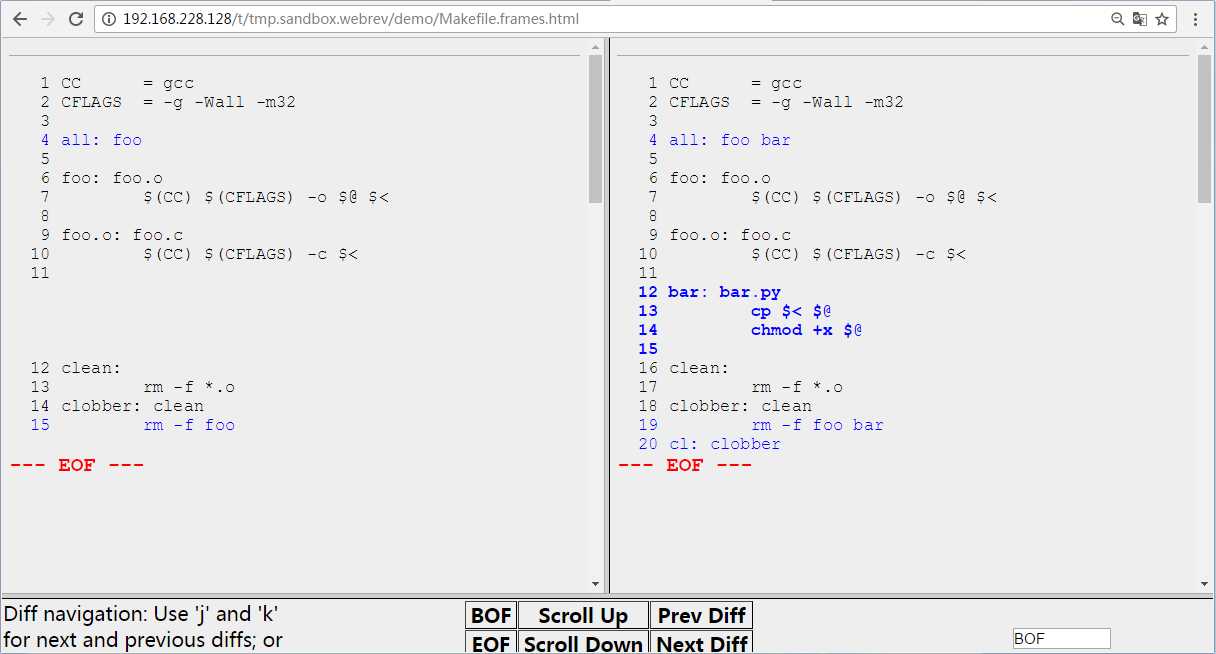
Task: Click the Next Diff button
Action: pos(701,643)
